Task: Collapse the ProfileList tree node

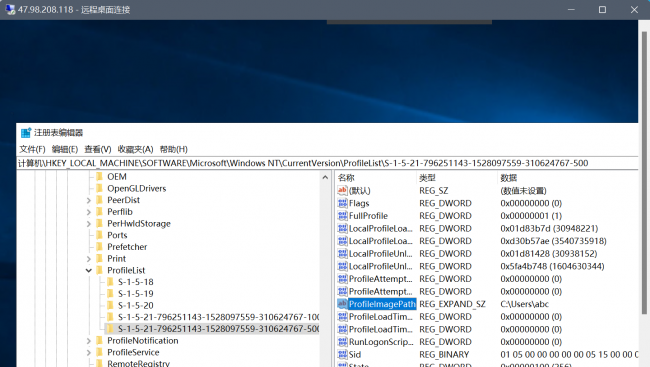Action: [89, 270]
